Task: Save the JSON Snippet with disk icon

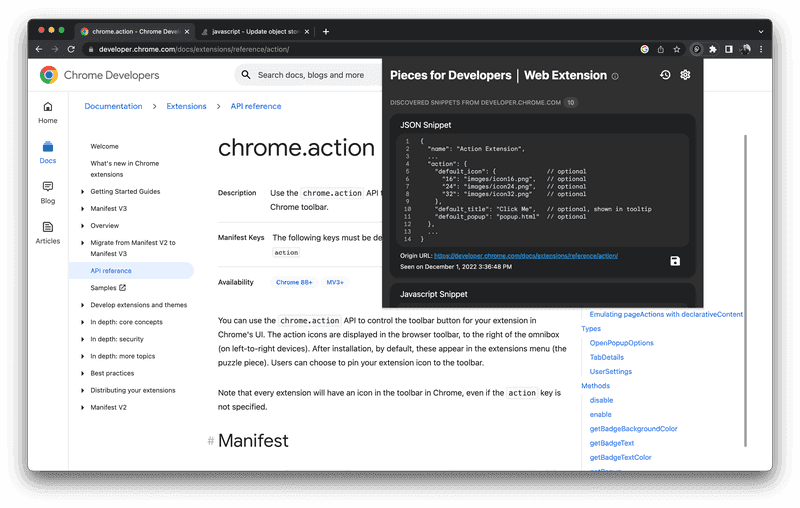Action: [x=674, y=261]
